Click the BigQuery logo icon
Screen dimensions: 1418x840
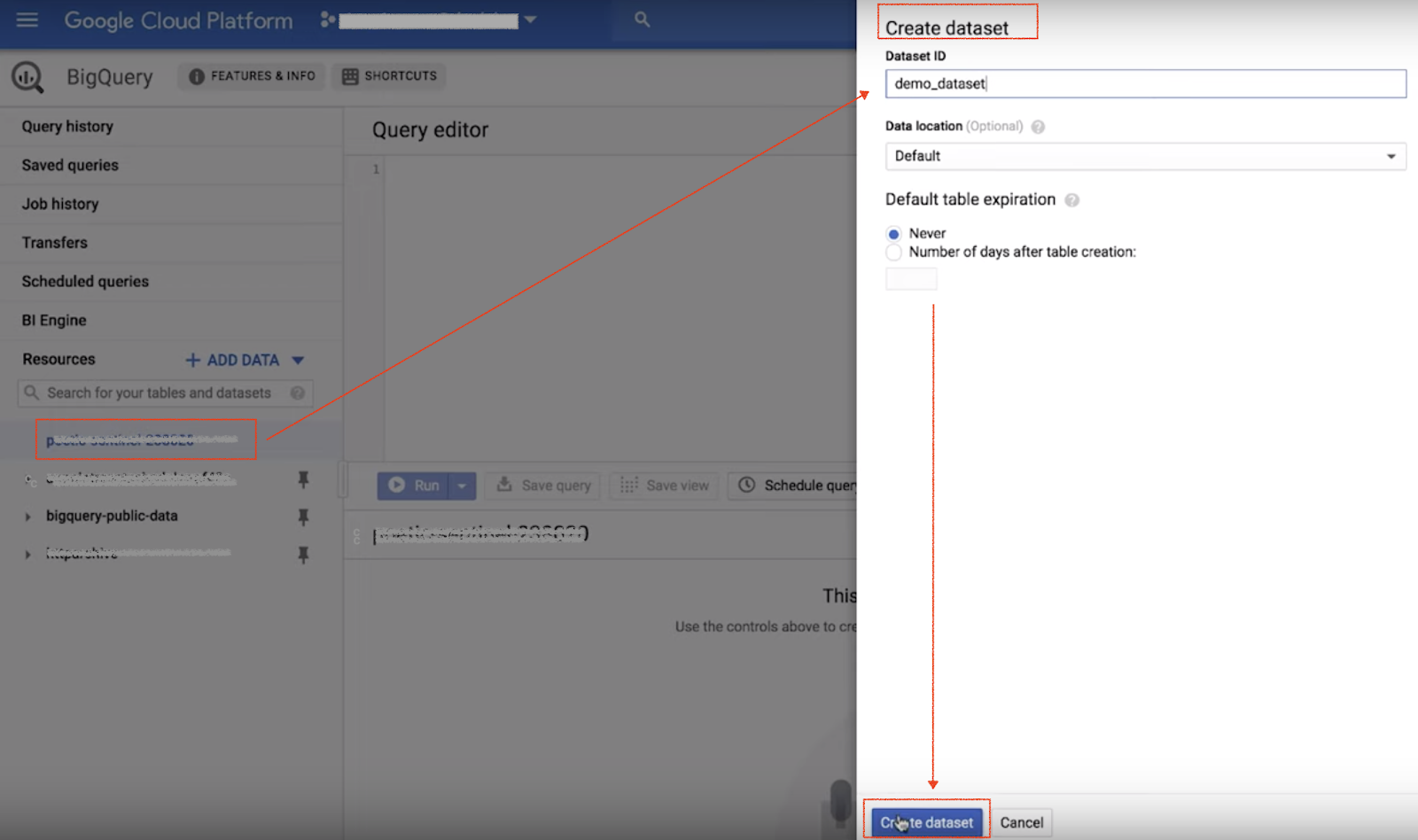click(27, 77)
